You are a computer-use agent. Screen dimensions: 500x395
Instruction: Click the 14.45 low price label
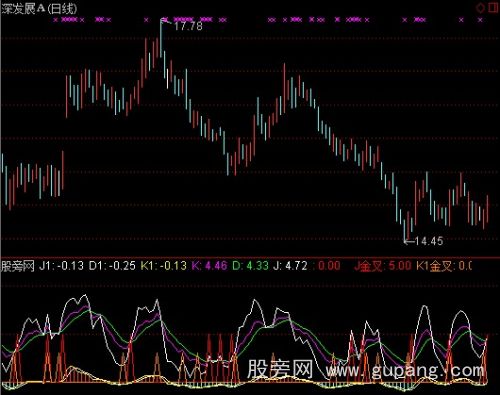coord(429,241)
